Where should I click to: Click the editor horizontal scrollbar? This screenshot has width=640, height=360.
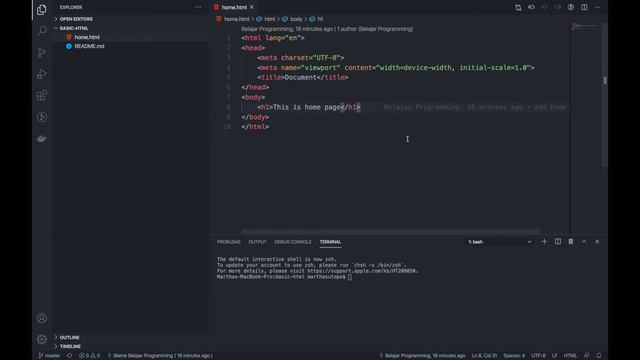tap(391, 231)
